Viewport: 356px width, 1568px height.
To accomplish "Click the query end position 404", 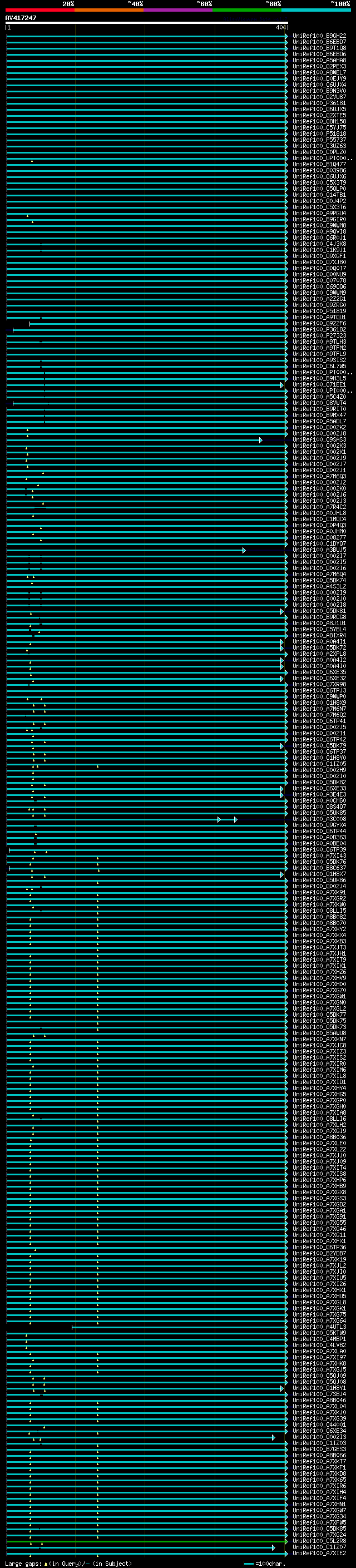I will [280, 27].
